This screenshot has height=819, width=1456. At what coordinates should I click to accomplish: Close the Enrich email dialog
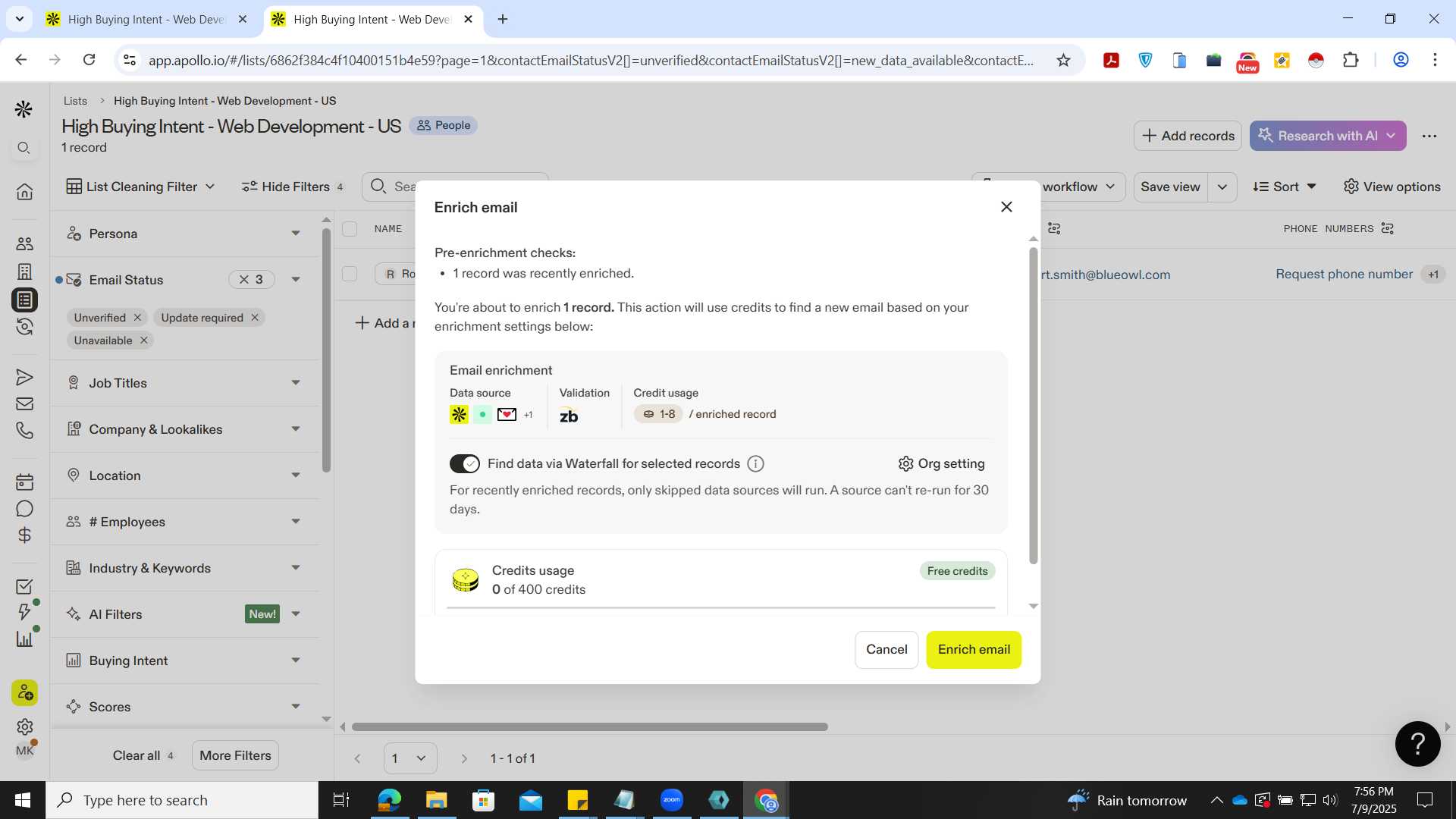1006,207
